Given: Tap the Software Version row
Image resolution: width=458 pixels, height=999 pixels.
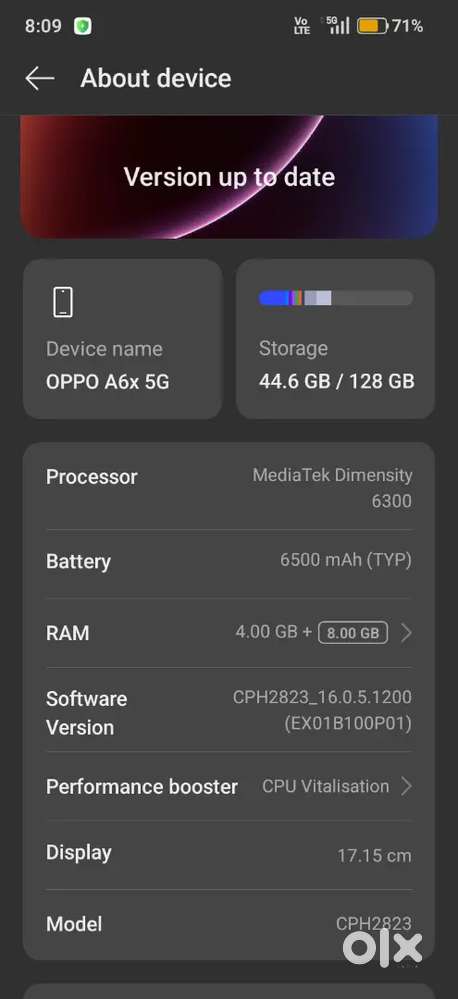Looking at the screenshot, I should [229, 710].
